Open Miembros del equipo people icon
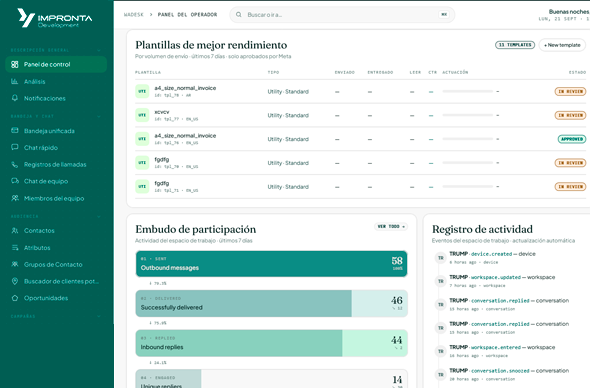Viewport: 590px width, 388px height. tap(15, 198)
